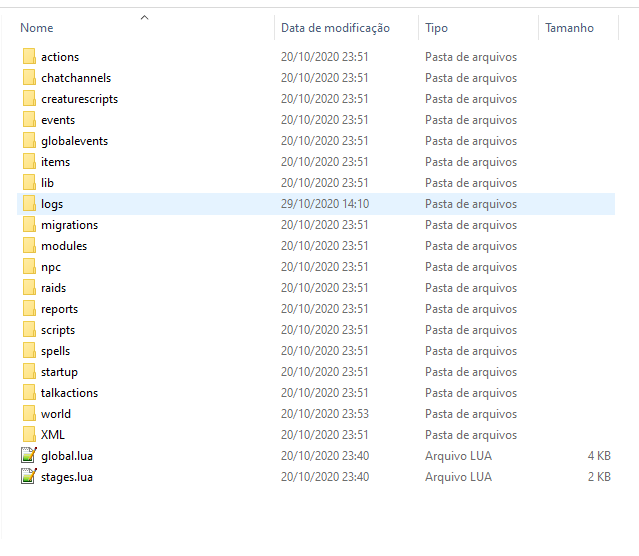
Task: Click the 4 KB size value
Action: [x=599, y=456]
